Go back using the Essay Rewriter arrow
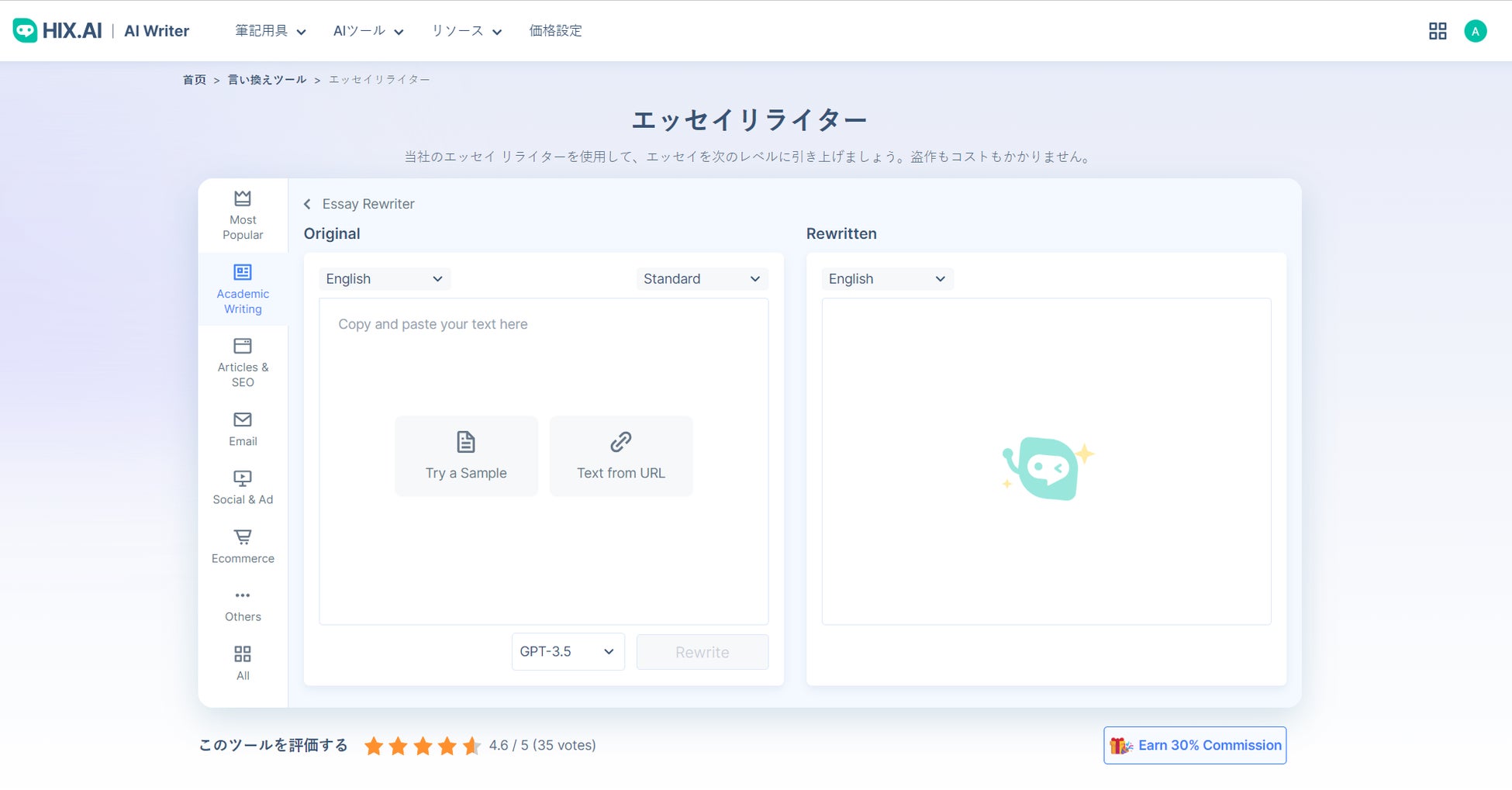Viewport: 1512px width, 790px height. tap(308, 204)
